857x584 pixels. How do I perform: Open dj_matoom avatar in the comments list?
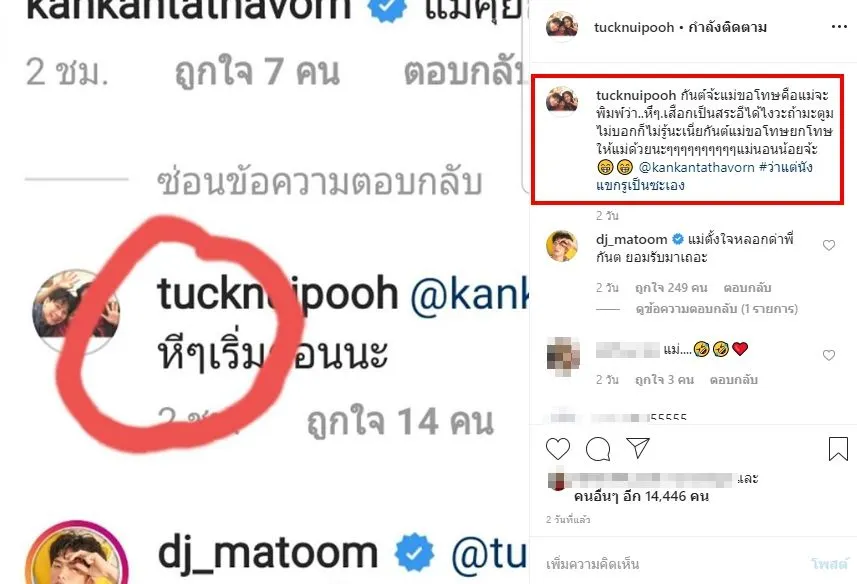coord(562,246)
